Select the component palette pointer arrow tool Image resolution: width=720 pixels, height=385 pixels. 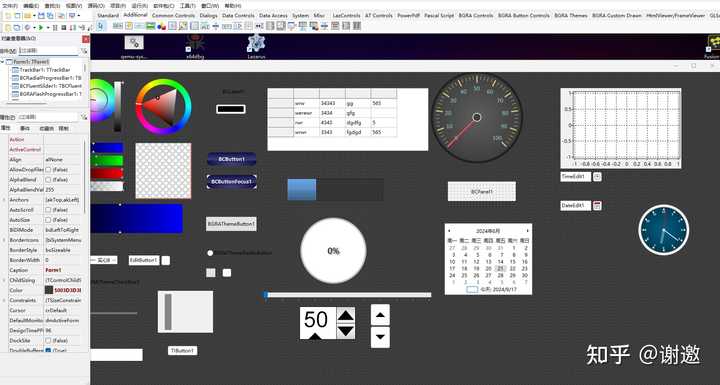point(101,26)
